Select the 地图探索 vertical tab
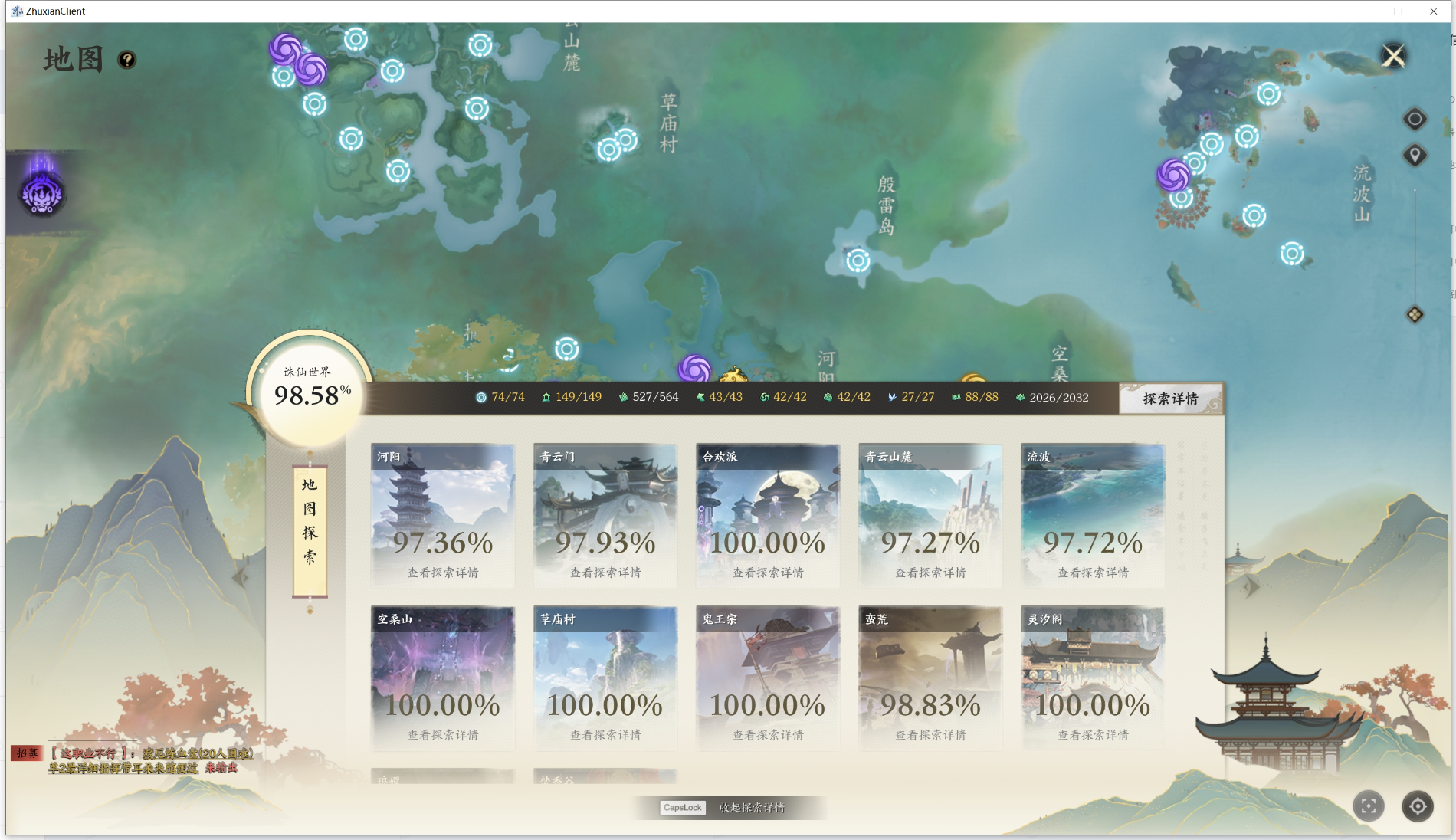The height and width of the screenshot is (840, 1456). pos(310,531)
